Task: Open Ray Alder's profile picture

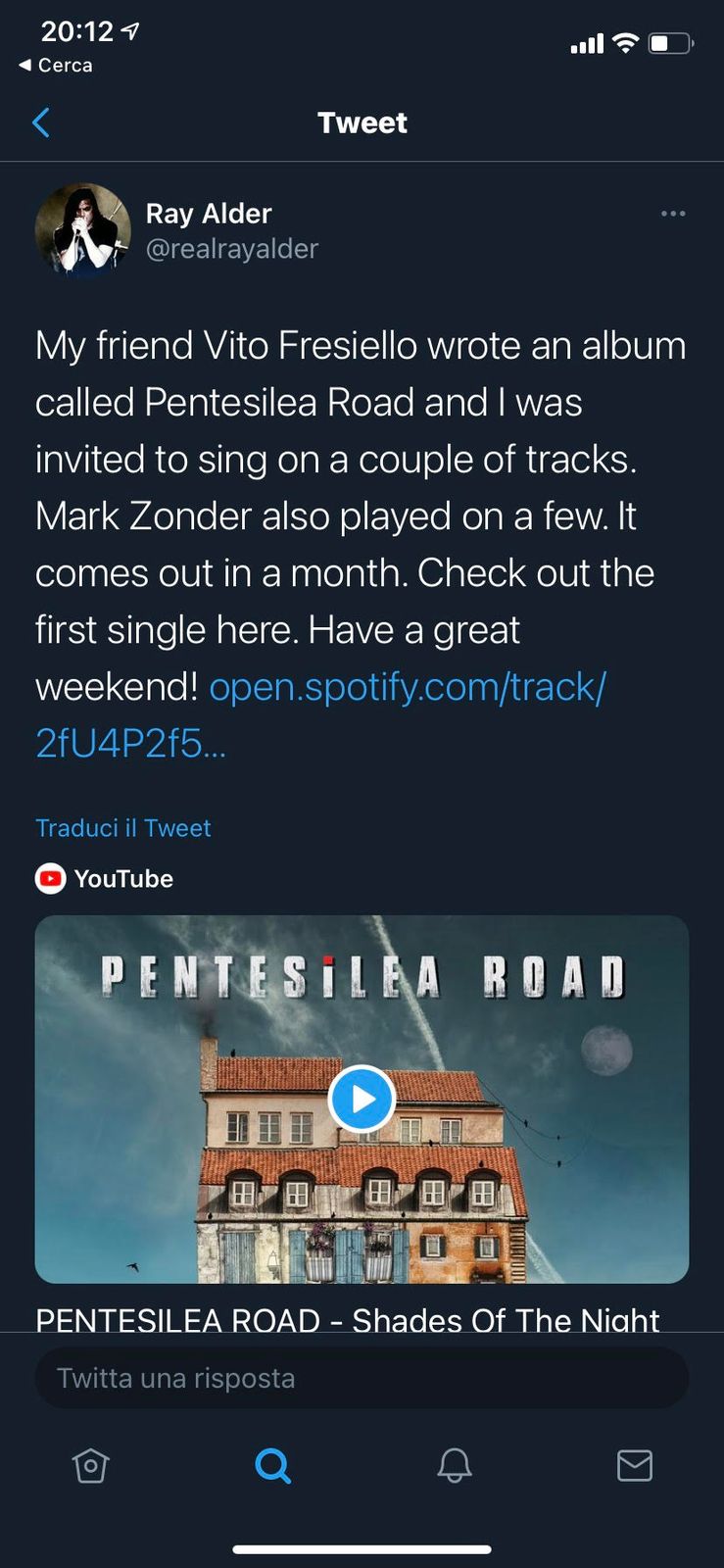Action: pyautogui.click(x=83, y=230)
